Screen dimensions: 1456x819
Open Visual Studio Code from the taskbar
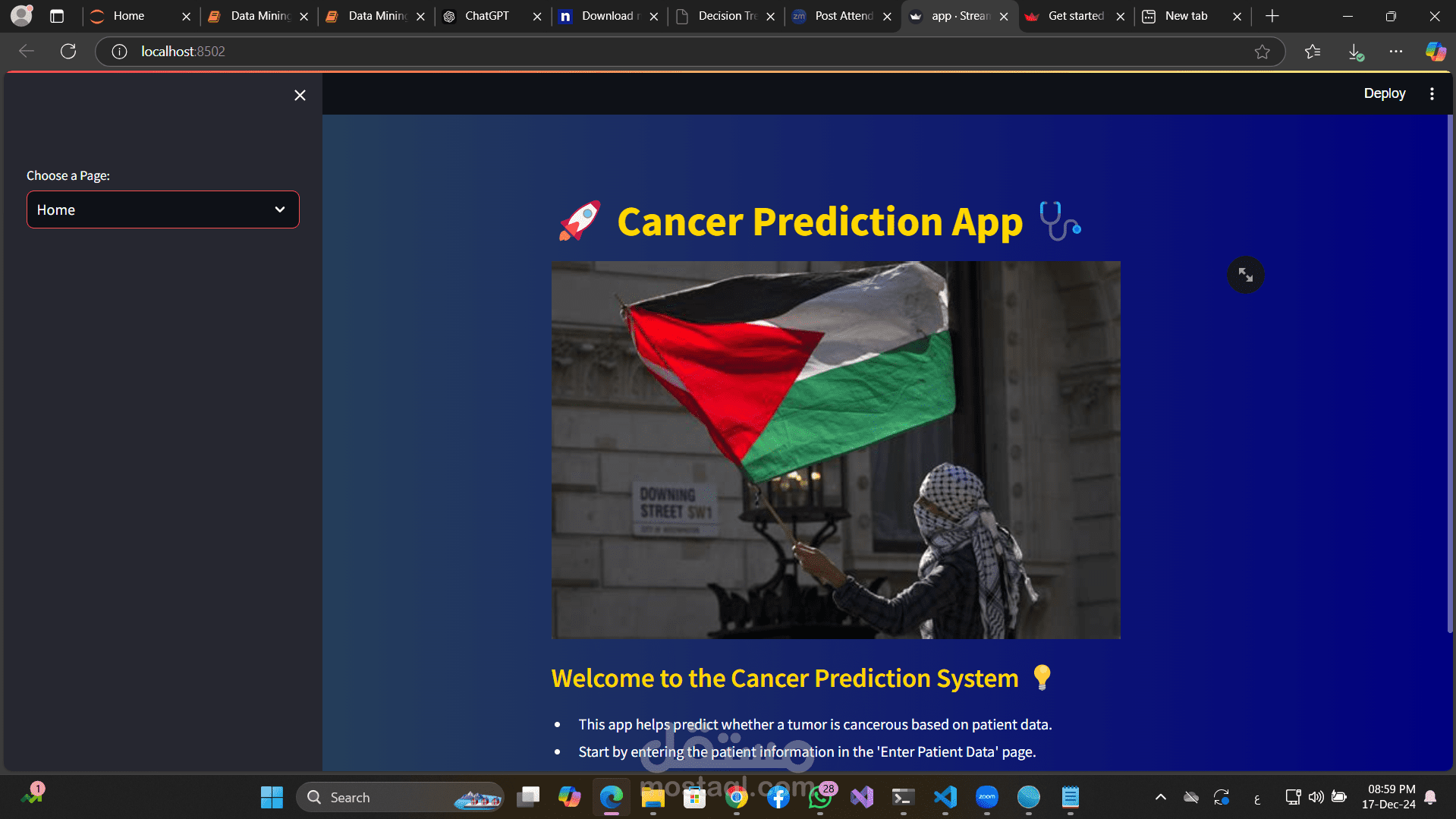click(945, 797)
